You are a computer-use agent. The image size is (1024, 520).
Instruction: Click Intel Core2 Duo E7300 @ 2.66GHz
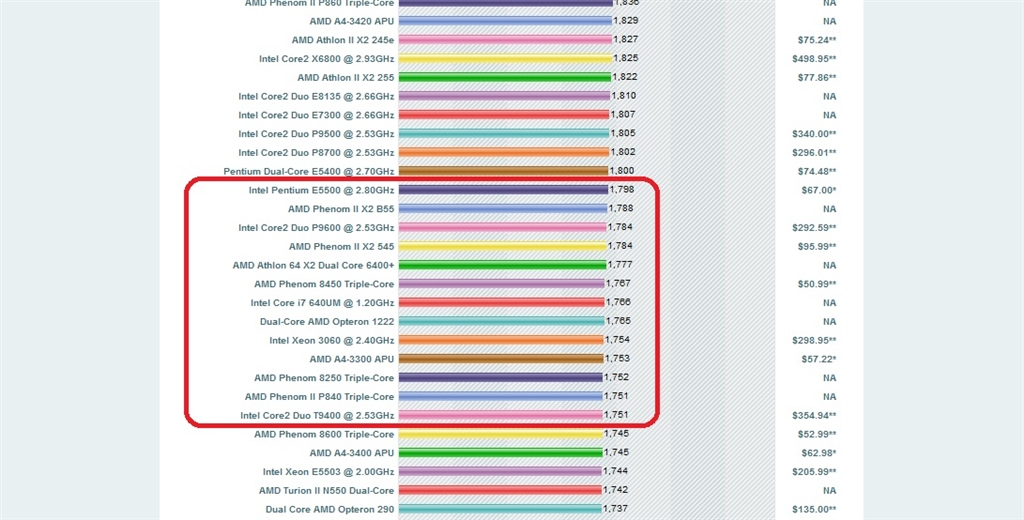pyautogui.click(x=316, y=115)
